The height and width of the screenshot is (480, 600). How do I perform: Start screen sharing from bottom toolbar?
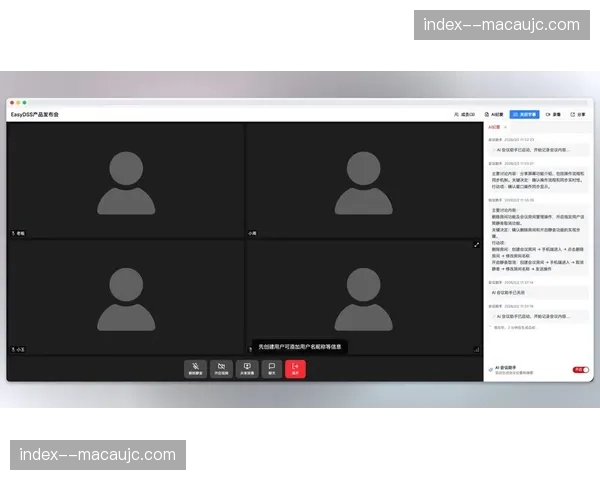[247, 368]
